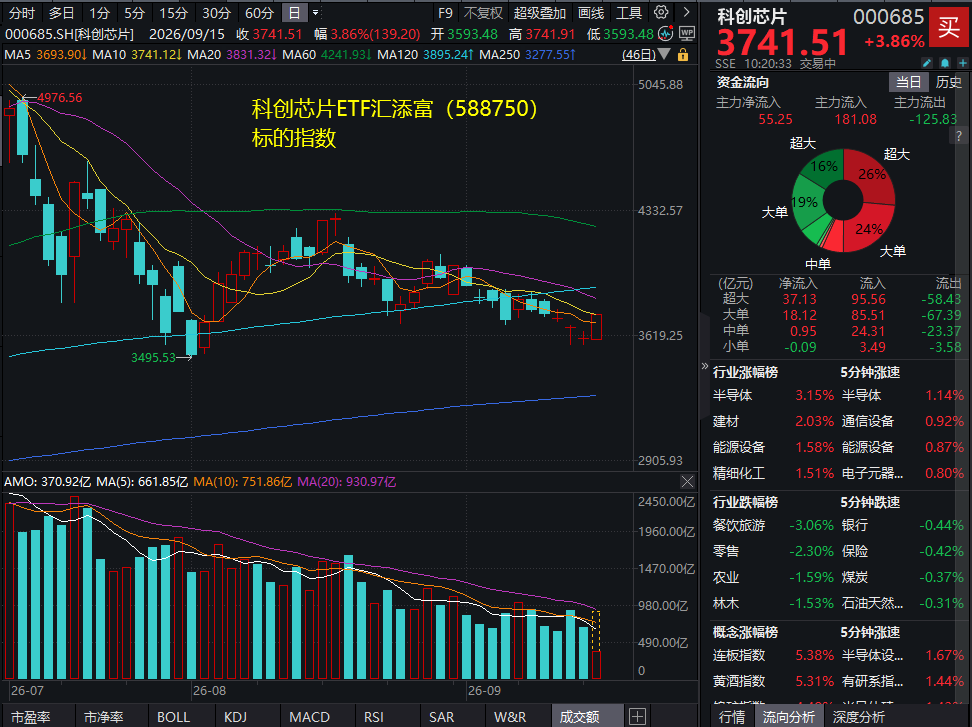This screenshot has width=972, height=727.
Task: Add a new indicator with plus box
Action: coord(638,716)
